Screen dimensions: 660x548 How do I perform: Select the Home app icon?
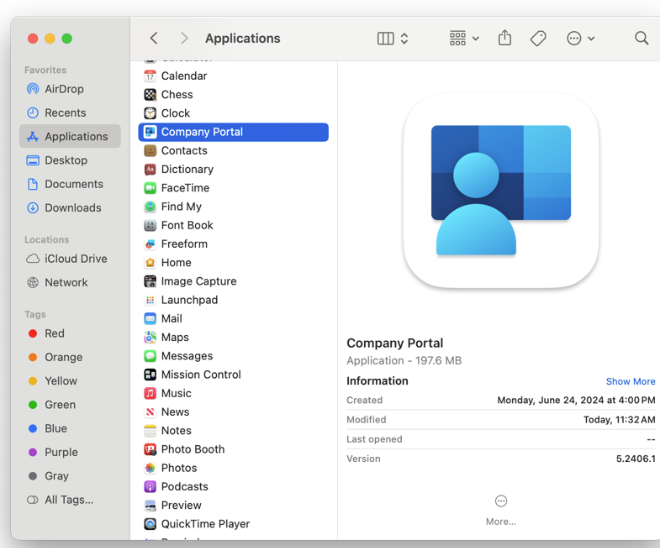tap(150, 263)
